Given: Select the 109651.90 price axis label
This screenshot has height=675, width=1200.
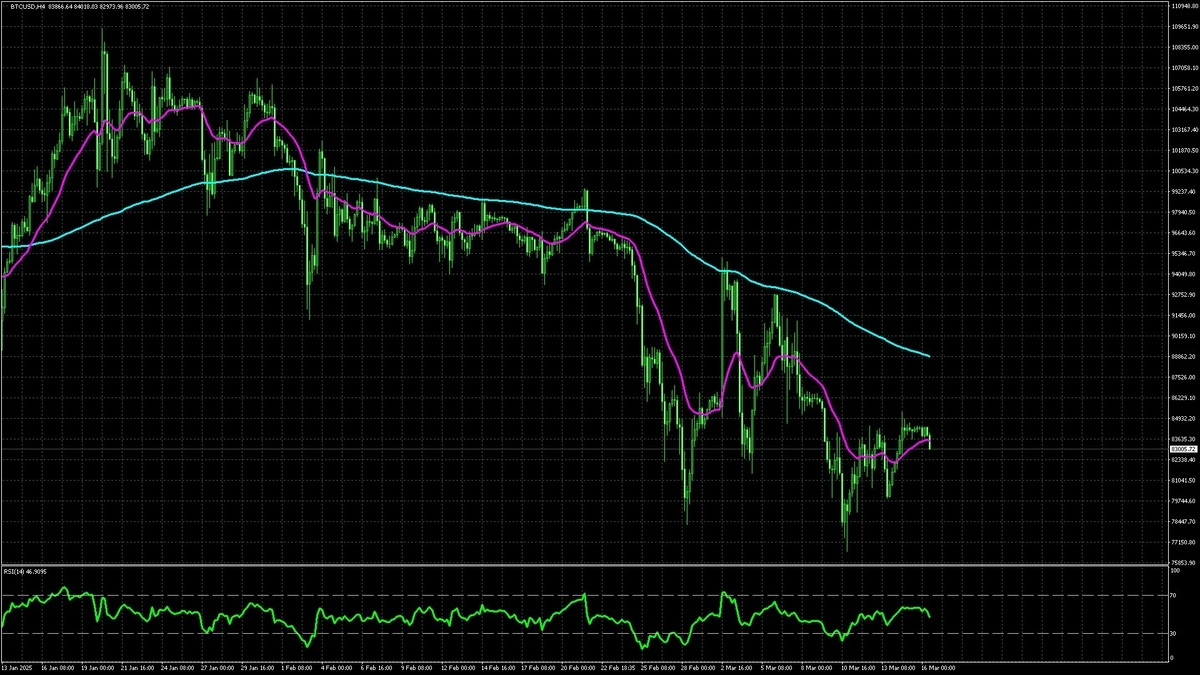Looking at the screenshot, I should tap(1184, 27).
